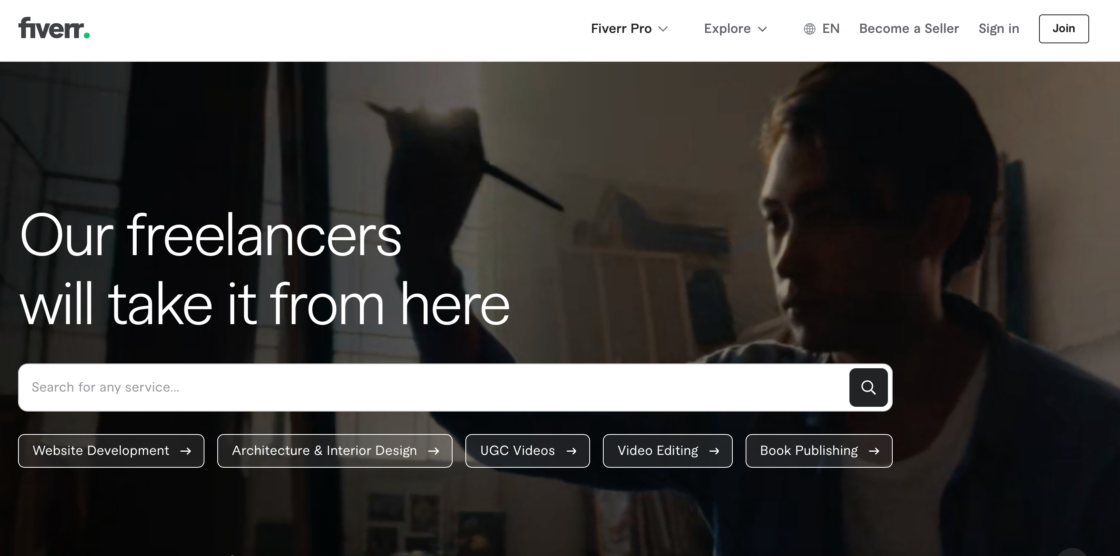Select the Website Development category chip
This screenshot has height=556, width=1120.
(x=111, y=451)
